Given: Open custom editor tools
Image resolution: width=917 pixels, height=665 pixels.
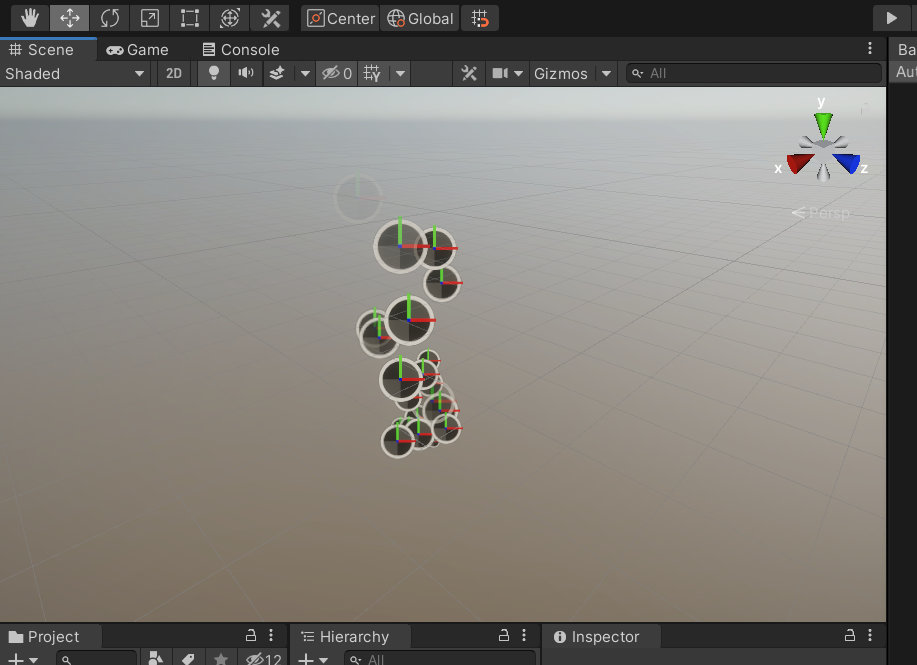Looking at the screenshot, I should coord(270,18).
